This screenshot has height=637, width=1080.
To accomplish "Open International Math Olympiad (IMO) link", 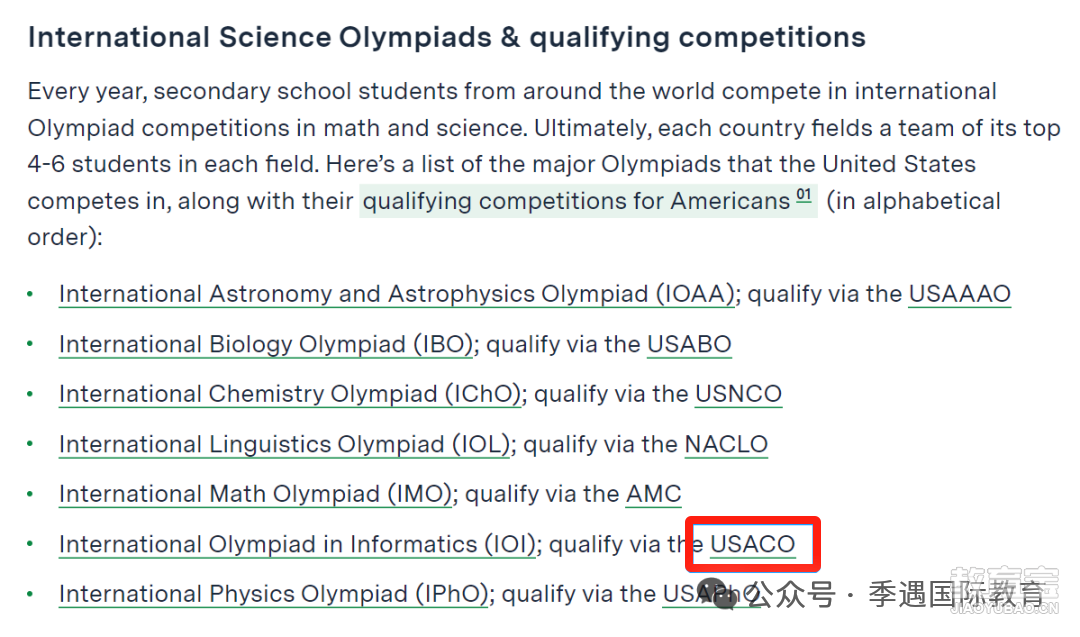I will pyautogui.click(x=256, y=494).
